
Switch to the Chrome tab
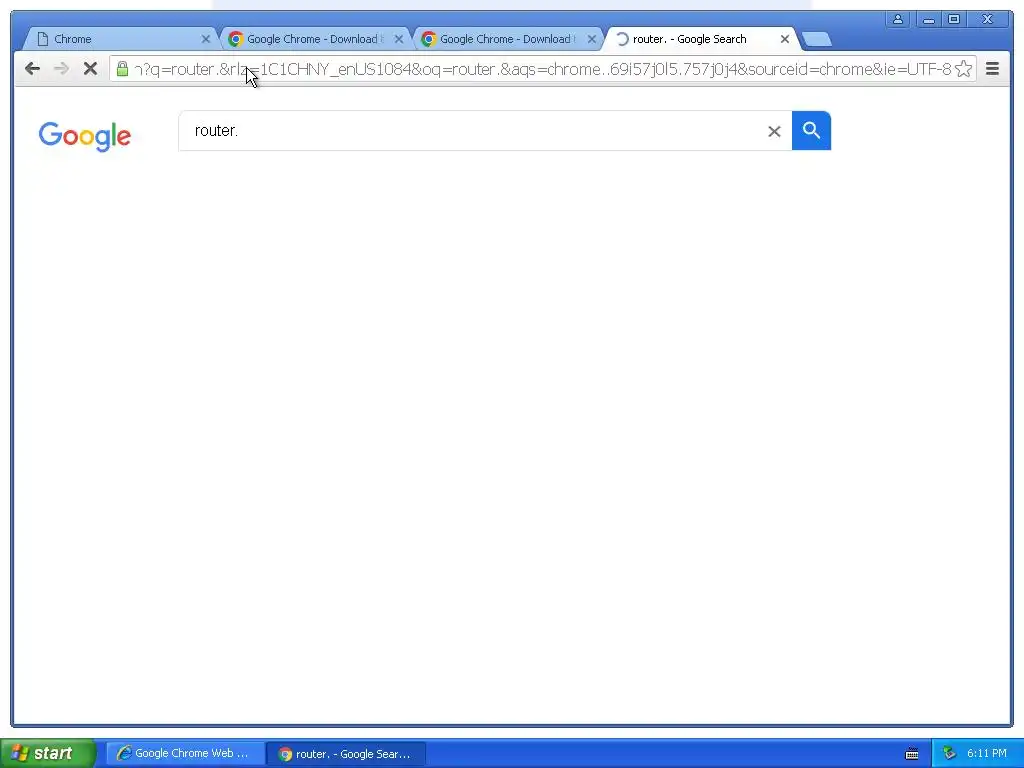click(x=118, y=39)
